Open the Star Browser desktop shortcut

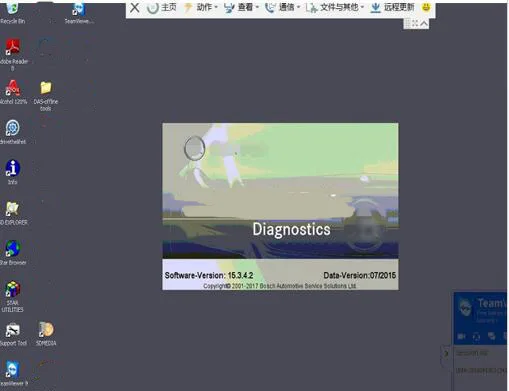tap(13, 253)
